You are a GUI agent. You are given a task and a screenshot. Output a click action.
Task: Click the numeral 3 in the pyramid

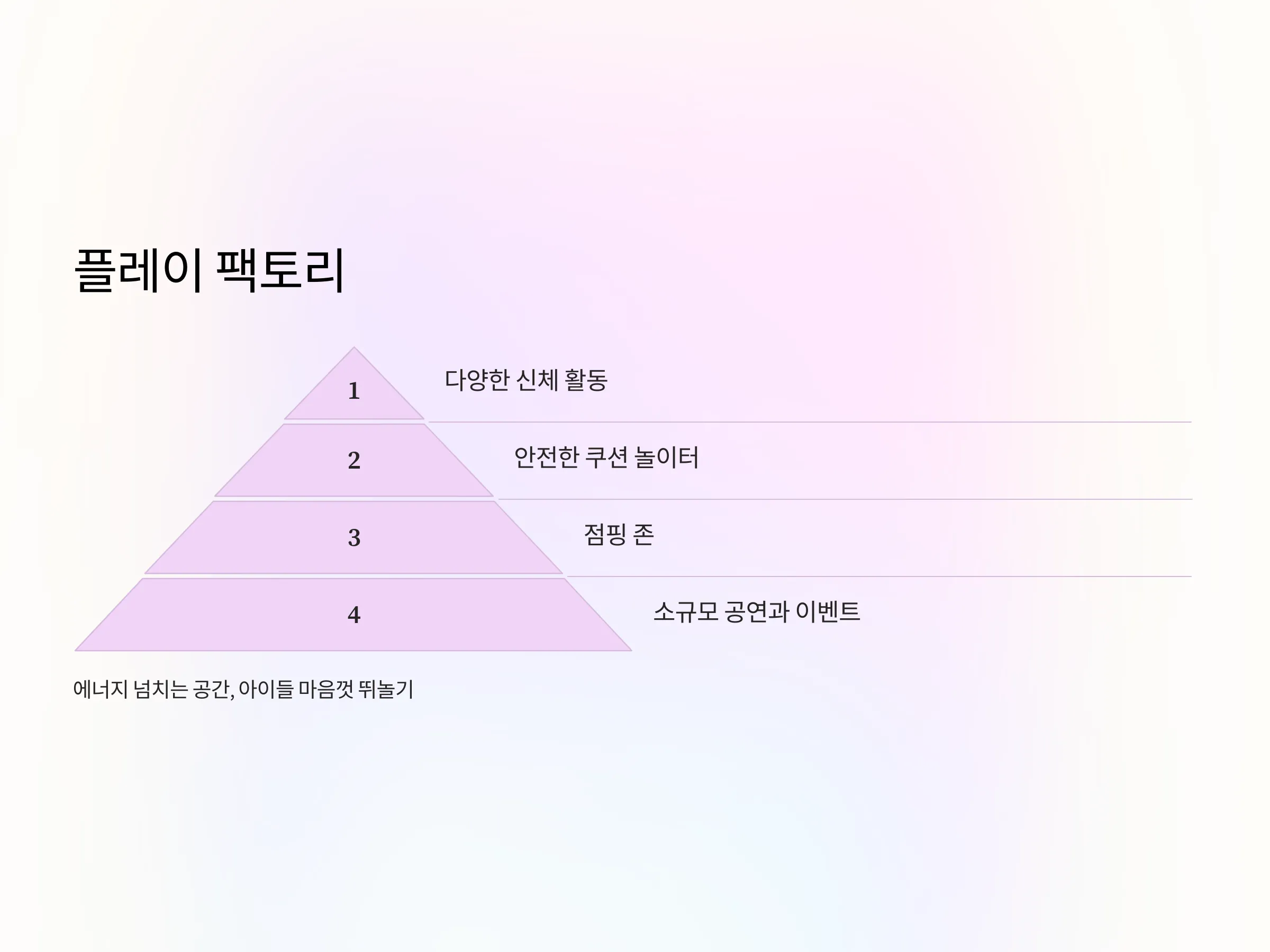(x=354, y=538)
